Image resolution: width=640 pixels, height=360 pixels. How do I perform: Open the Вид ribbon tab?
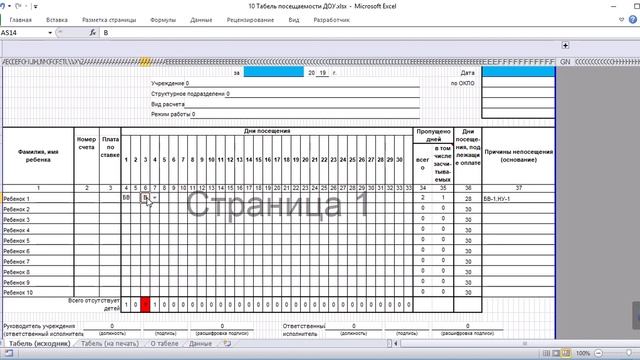pyautogui.click(x=294, y=20)
